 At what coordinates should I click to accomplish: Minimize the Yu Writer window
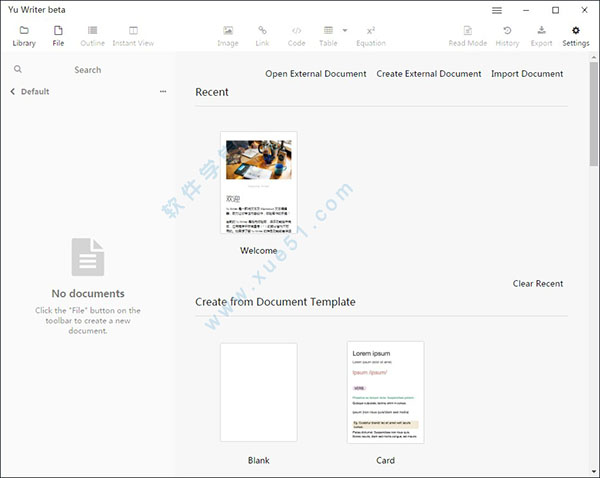526,10
